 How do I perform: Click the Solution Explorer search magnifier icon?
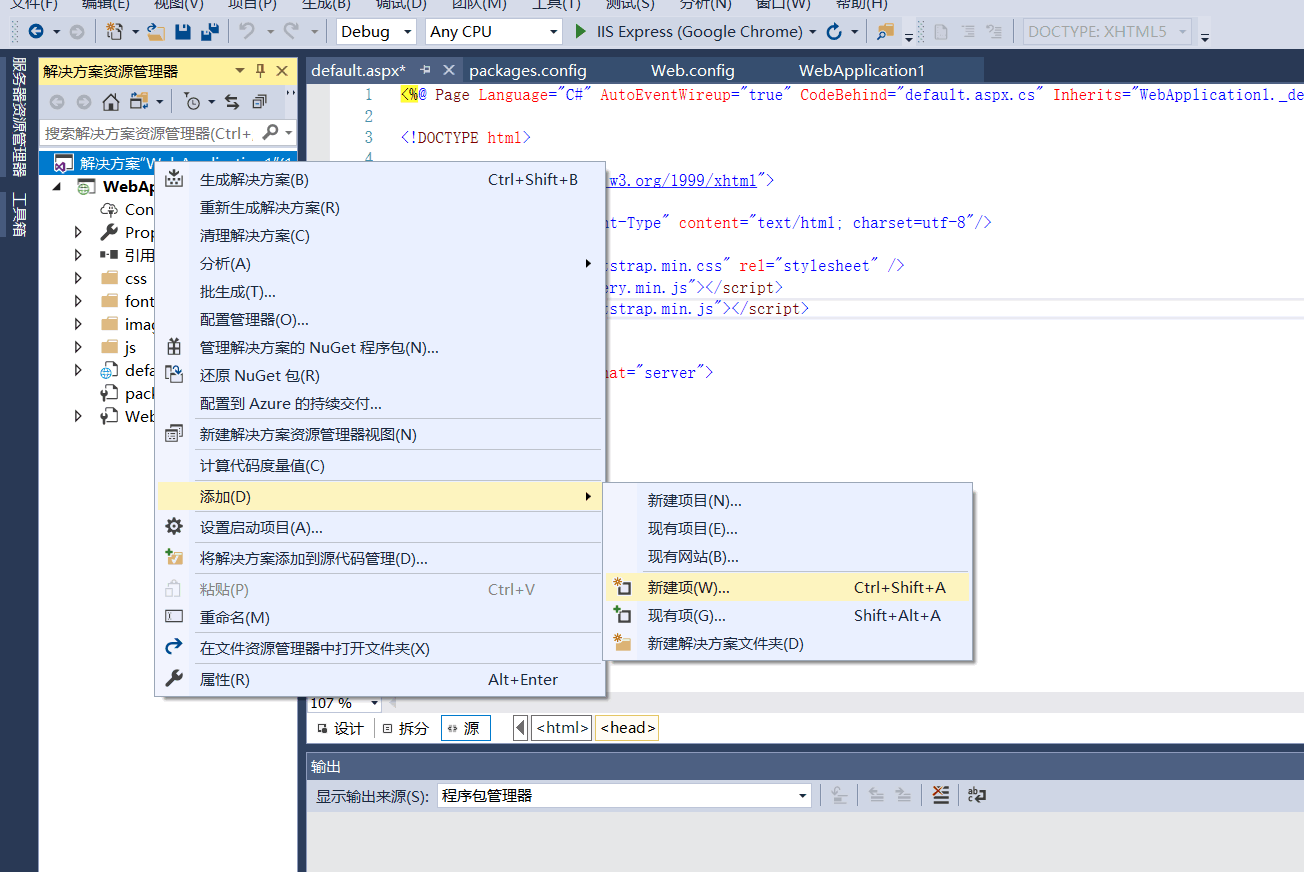point(270,133)
